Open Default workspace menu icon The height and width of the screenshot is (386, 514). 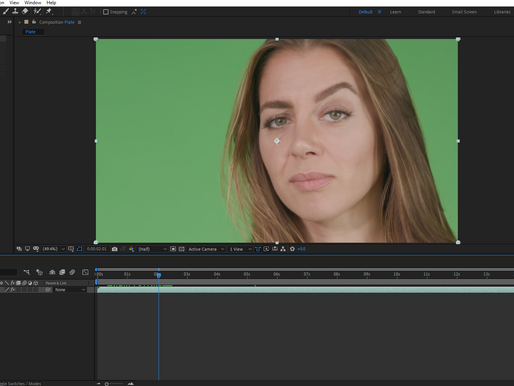(x=379, y=12)
